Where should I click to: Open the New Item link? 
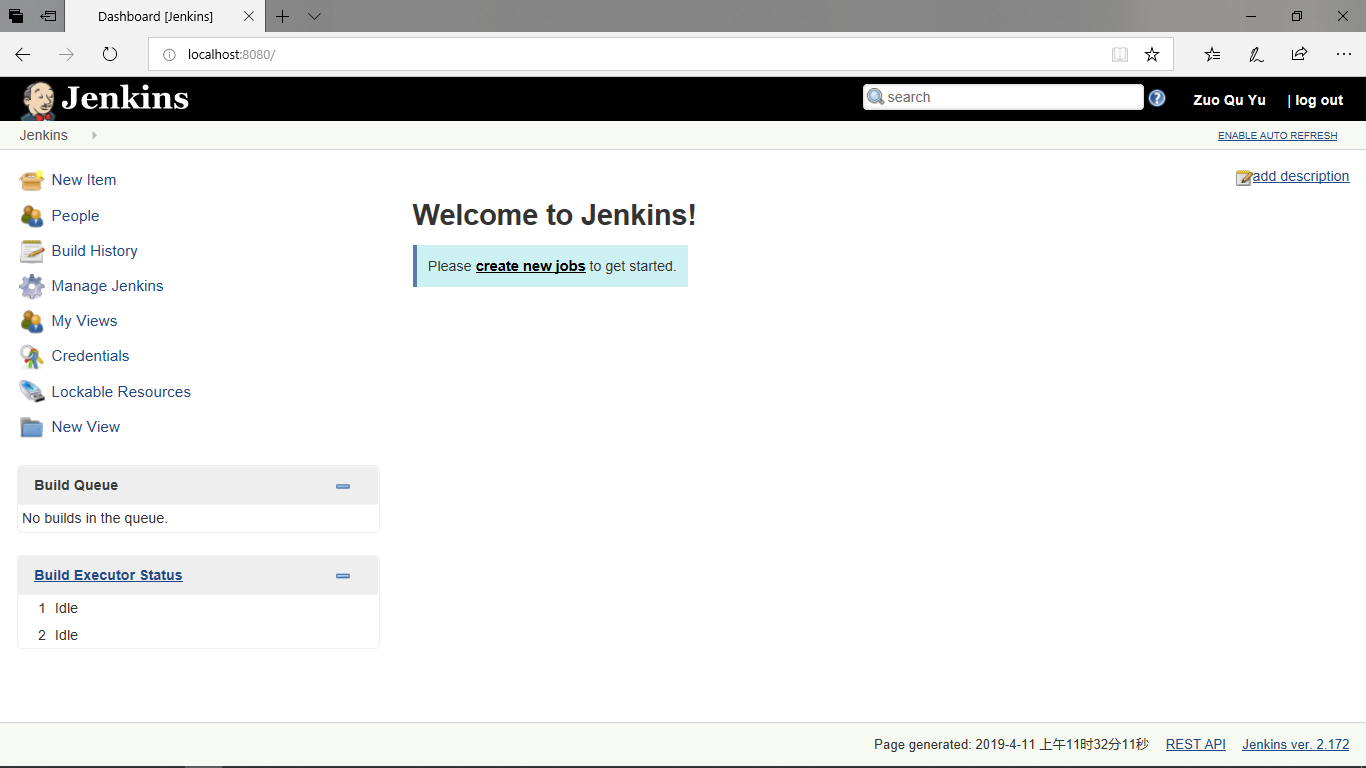84,180
